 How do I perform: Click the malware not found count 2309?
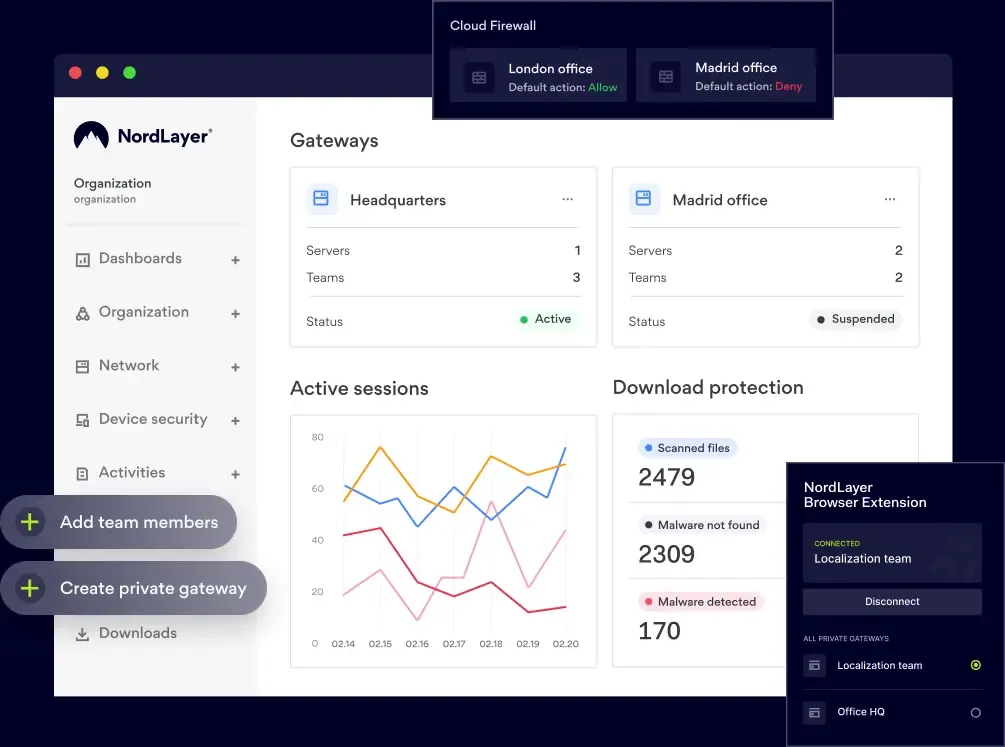click(x=667, y=554)
